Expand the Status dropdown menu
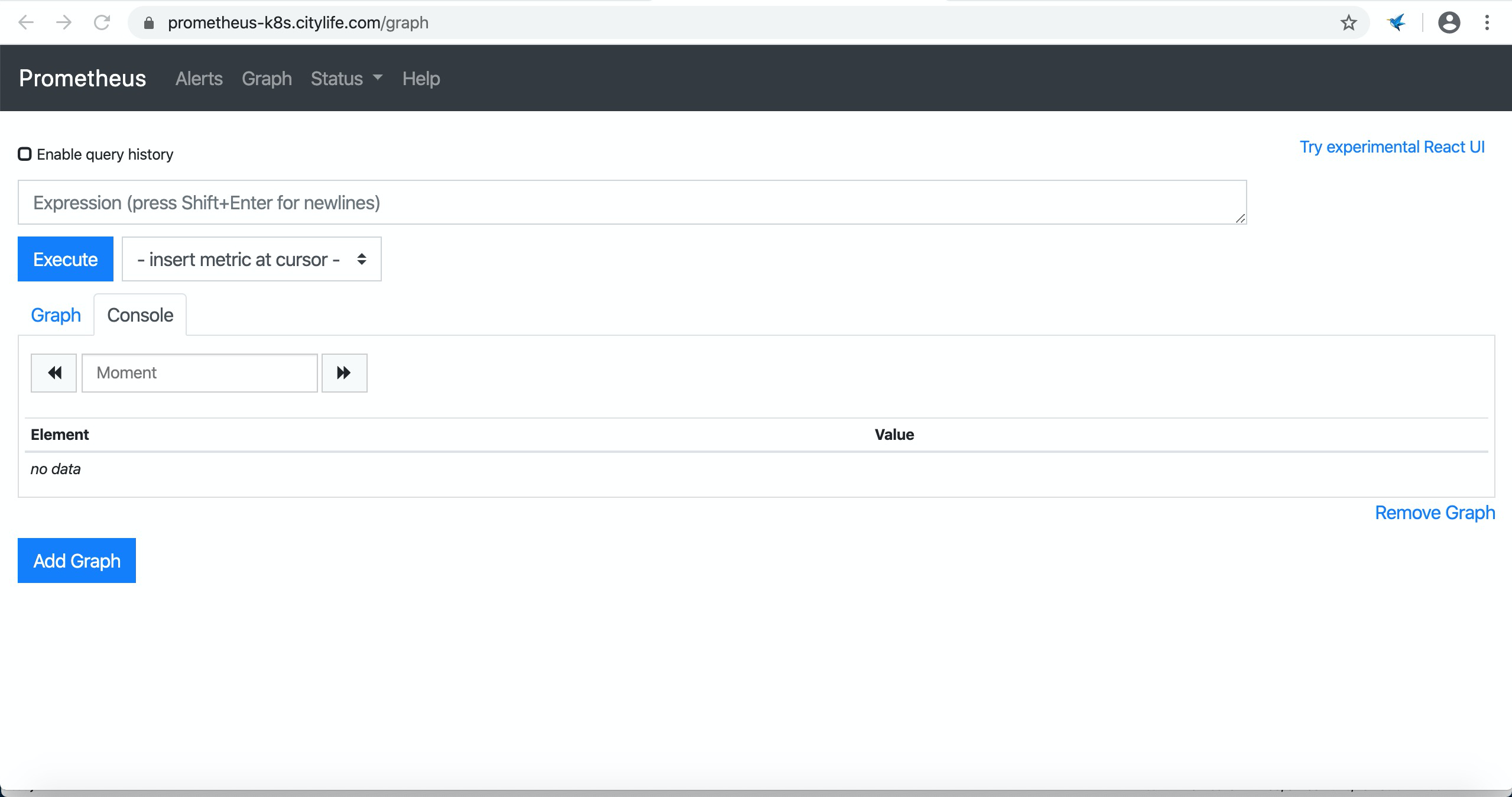Viewport: 1512px width, 797px height. (346, 79)
